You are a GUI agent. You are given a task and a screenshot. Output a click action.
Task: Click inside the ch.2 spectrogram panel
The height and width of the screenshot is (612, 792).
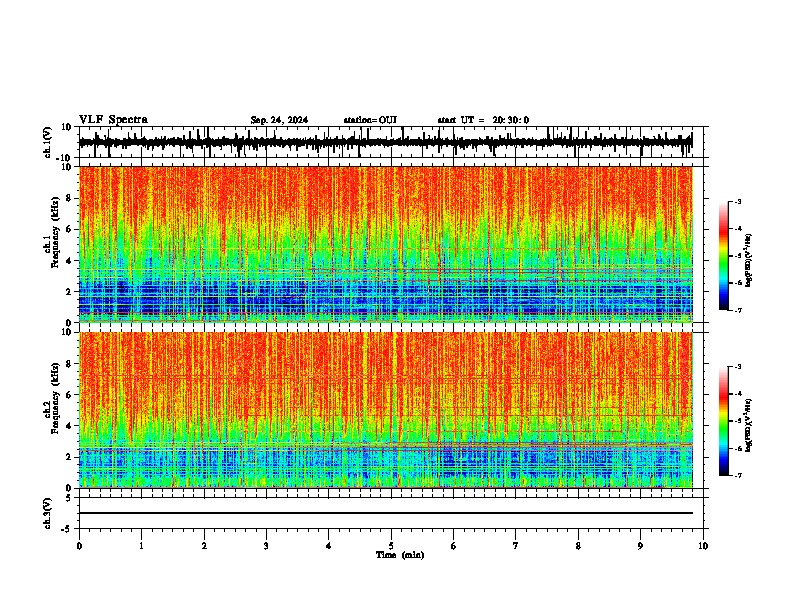pyautogui.click(x=386, y=410)
